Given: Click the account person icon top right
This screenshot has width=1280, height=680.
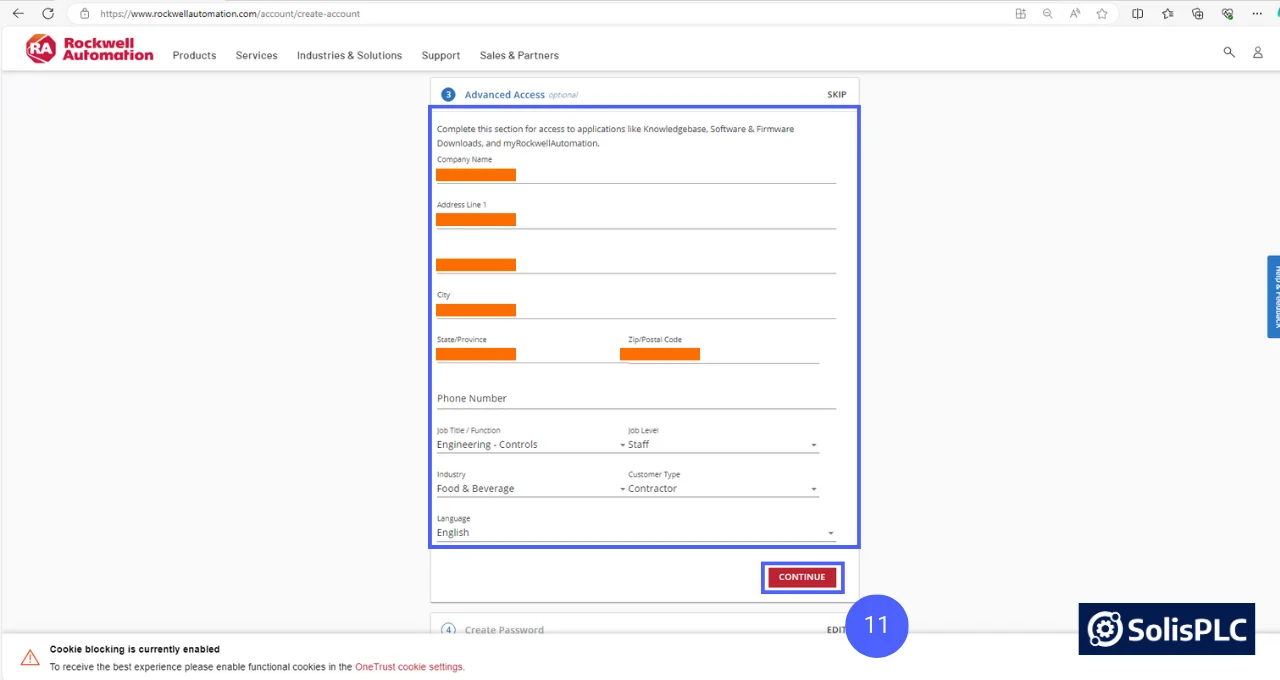Looking at the screenshot, I should [1258, 52].
